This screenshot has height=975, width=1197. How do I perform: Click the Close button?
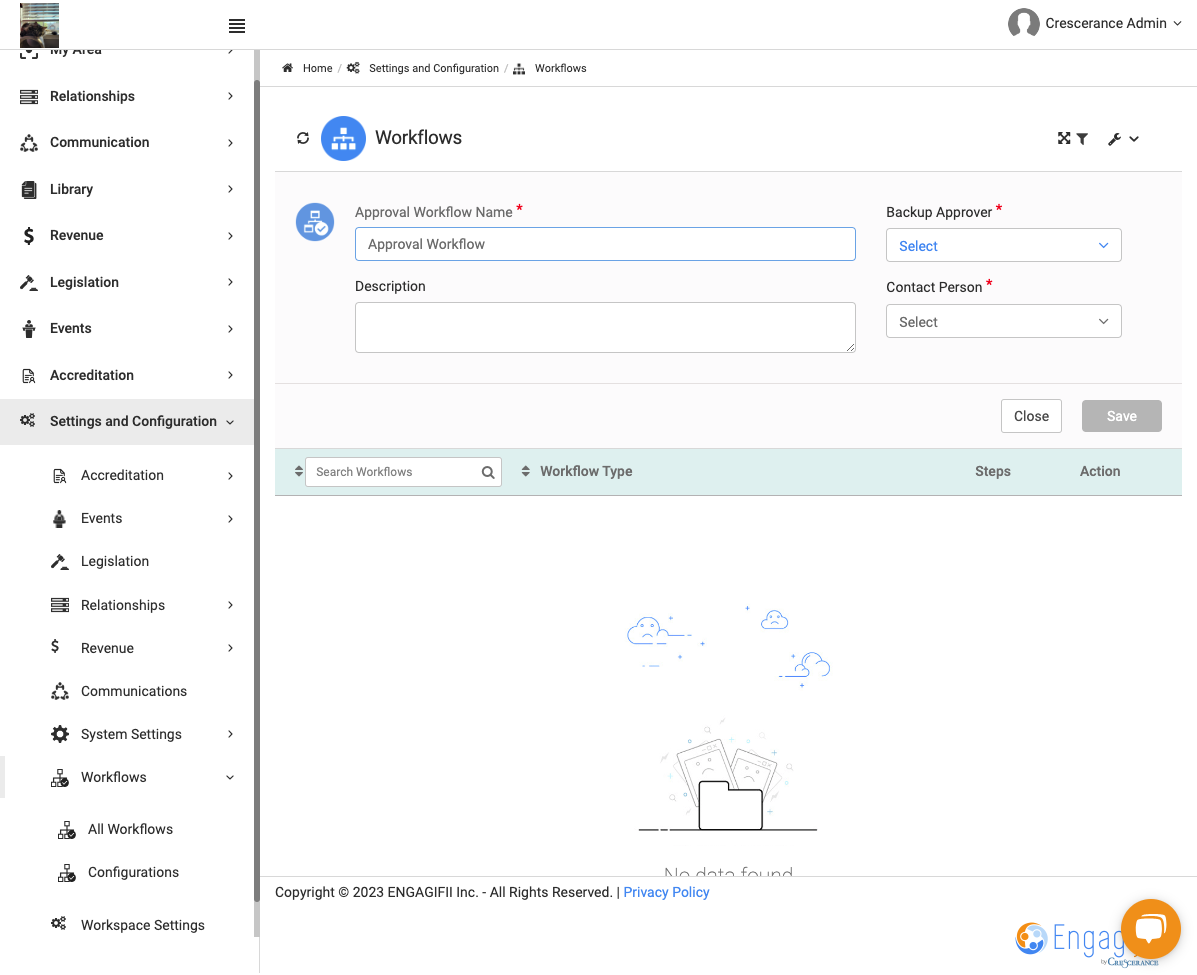pyautogui.click(x=1031, y=416)
